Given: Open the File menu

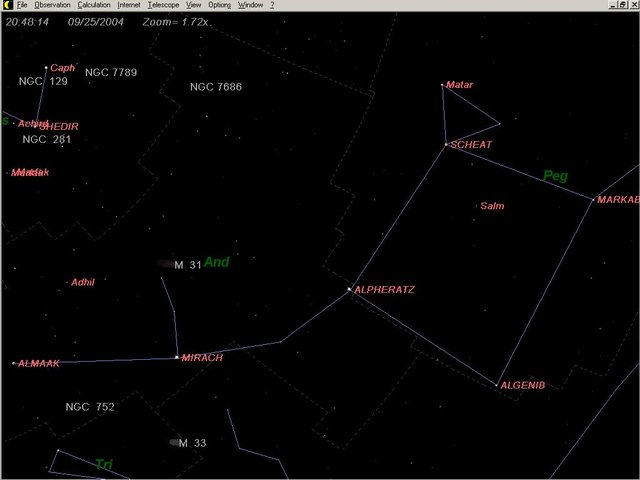Looking at the screenshot, I should (21, 5).
